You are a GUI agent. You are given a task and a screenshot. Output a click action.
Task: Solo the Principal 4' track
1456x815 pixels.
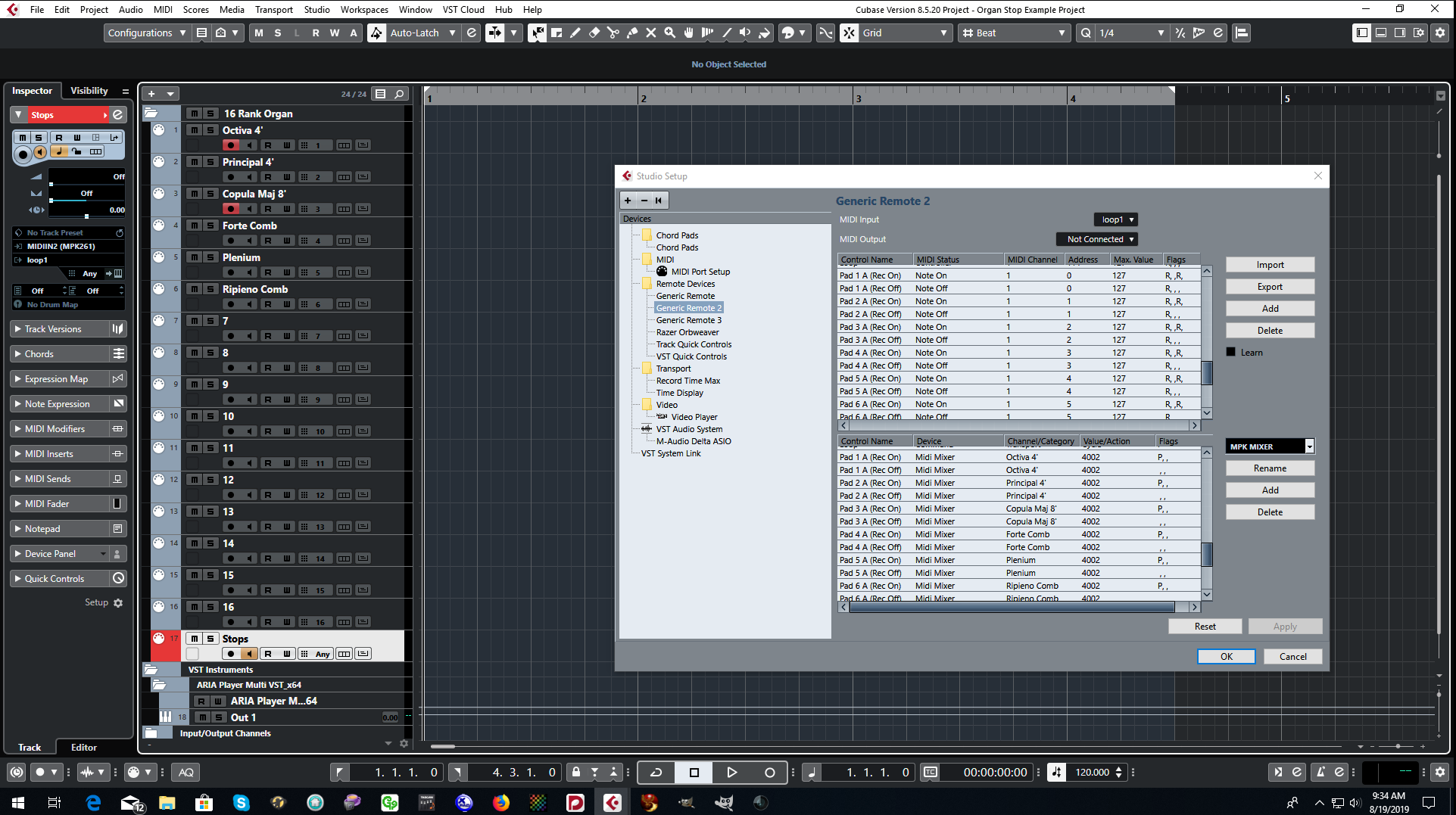click(210, 162)
